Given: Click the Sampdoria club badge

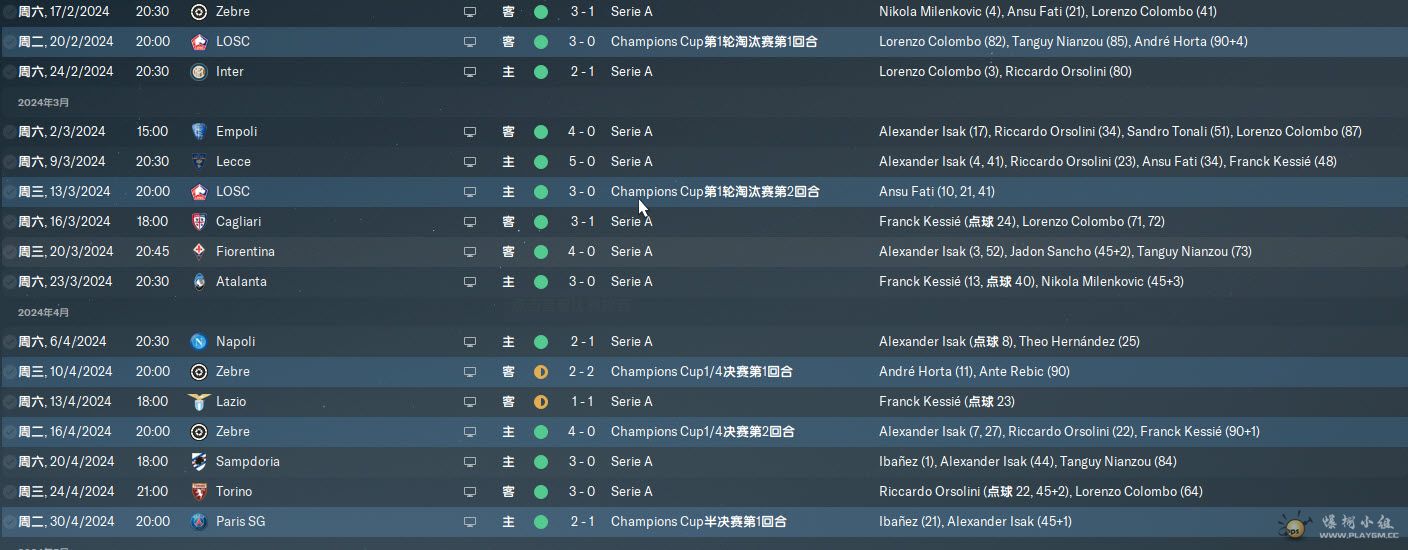Looking at the screenshot, I should tap(198, 462).
